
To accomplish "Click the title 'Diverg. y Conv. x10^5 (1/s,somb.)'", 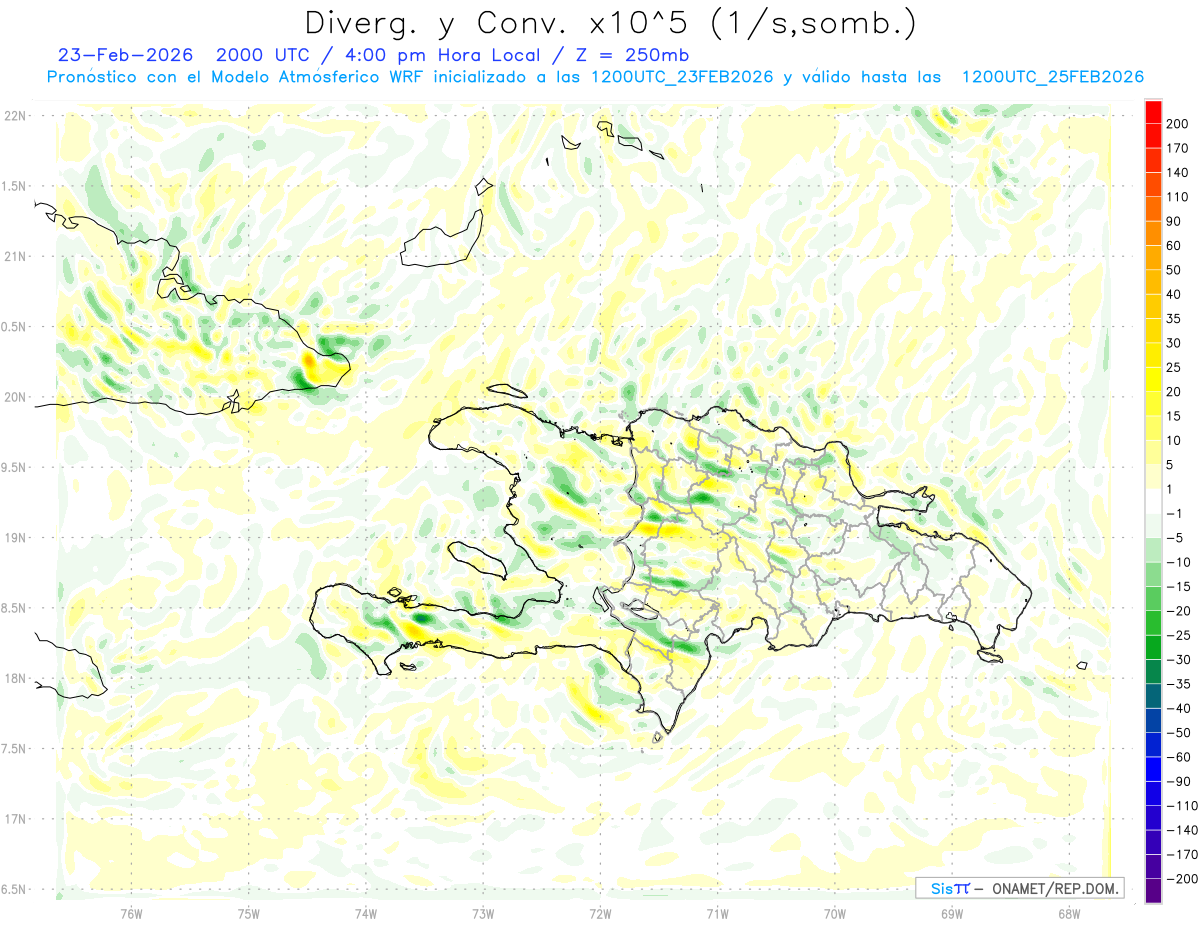I will (x=610, y=22).
